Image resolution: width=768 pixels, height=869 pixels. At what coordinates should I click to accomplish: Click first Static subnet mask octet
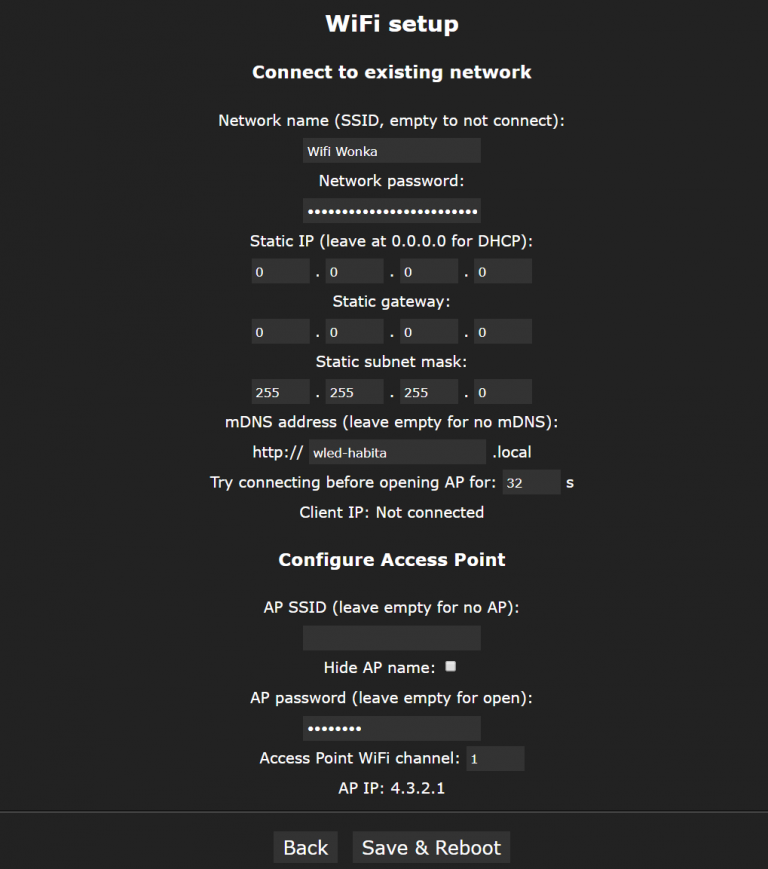[280, 392]
